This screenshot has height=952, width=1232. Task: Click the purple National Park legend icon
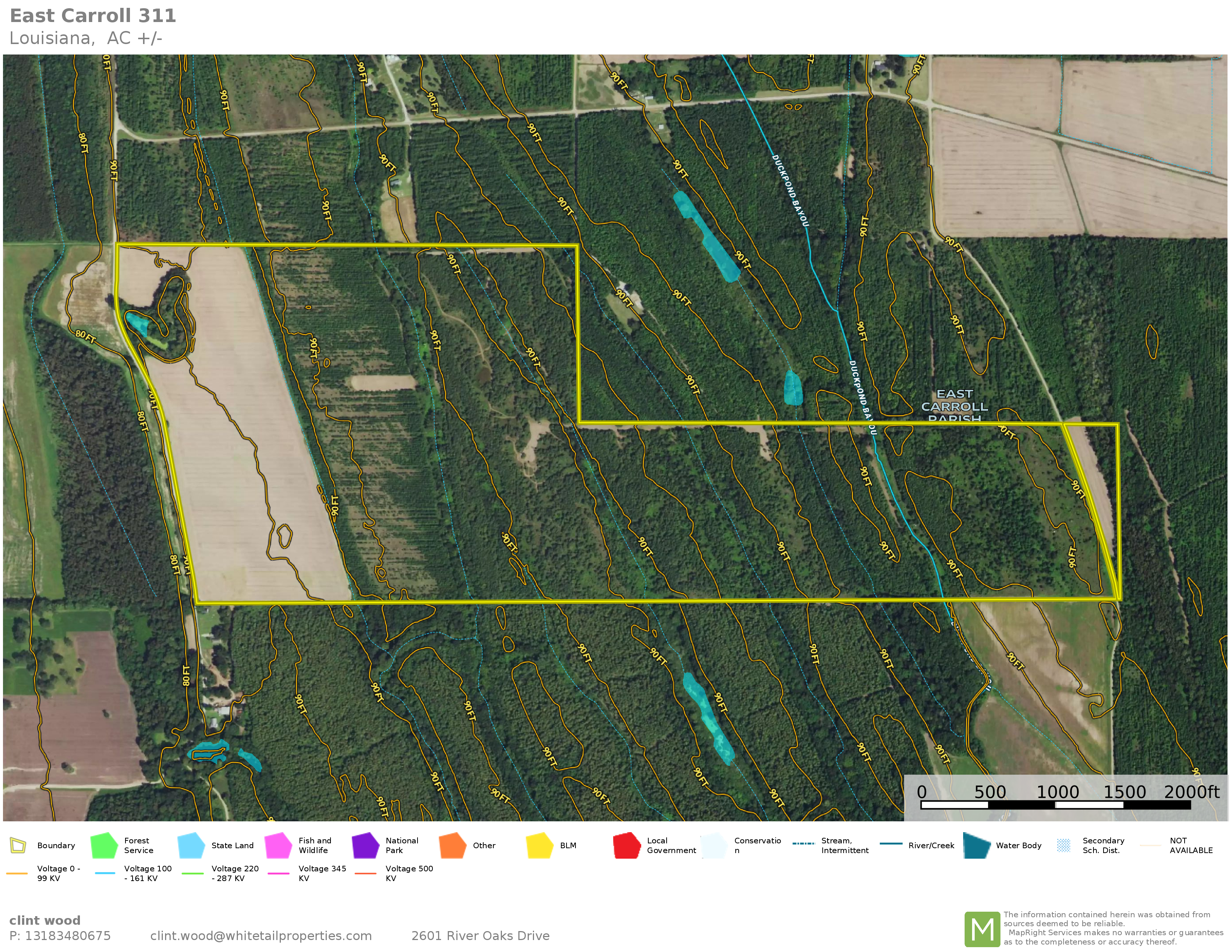[x=365, y=845]
